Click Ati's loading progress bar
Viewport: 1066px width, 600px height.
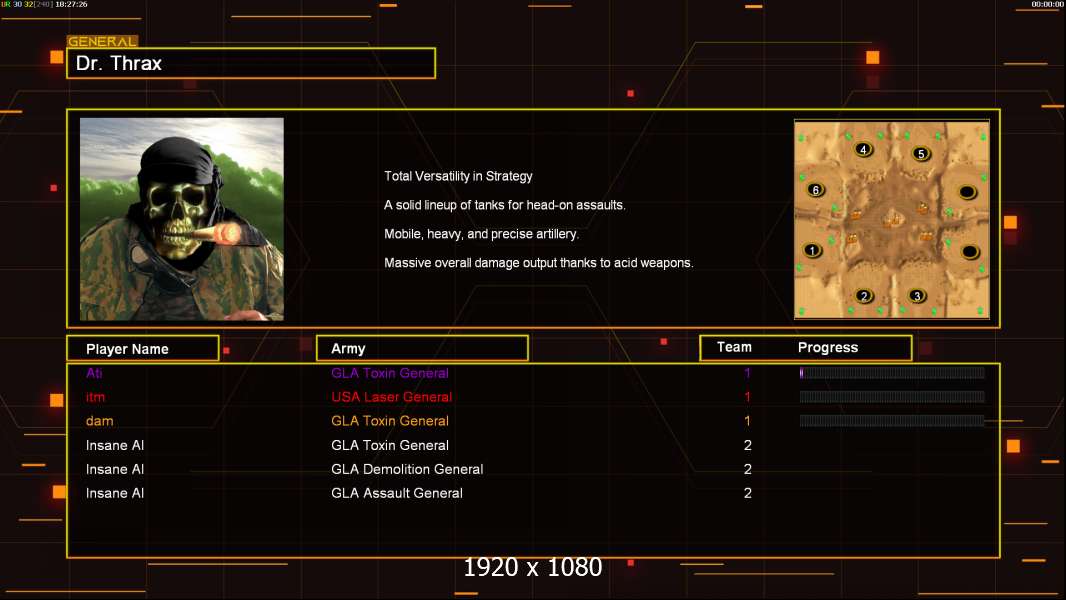click(892, 372)
